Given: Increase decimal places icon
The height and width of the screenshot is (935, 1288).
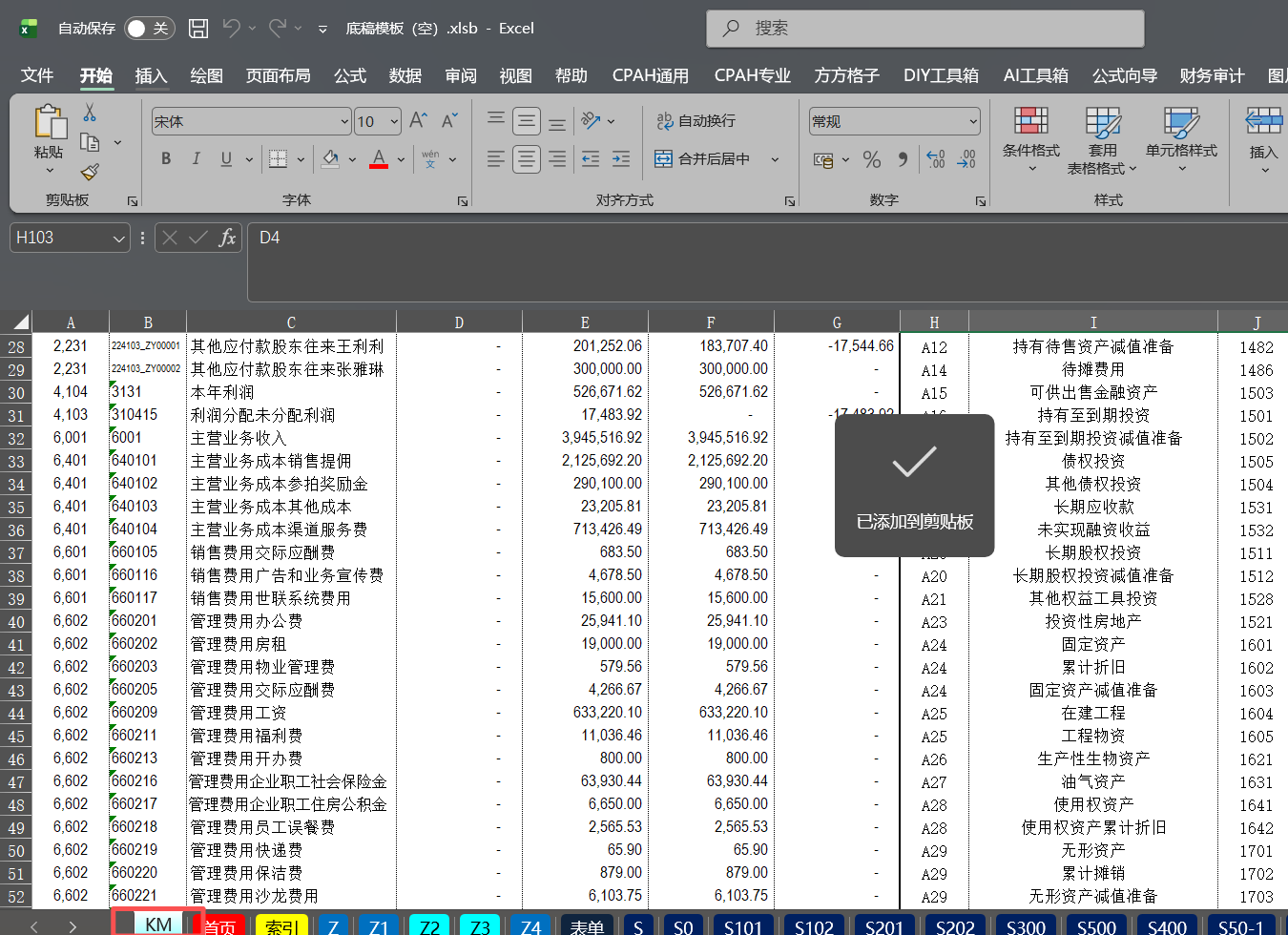Looking at the screenshot, I should click(x=936, y=159).
